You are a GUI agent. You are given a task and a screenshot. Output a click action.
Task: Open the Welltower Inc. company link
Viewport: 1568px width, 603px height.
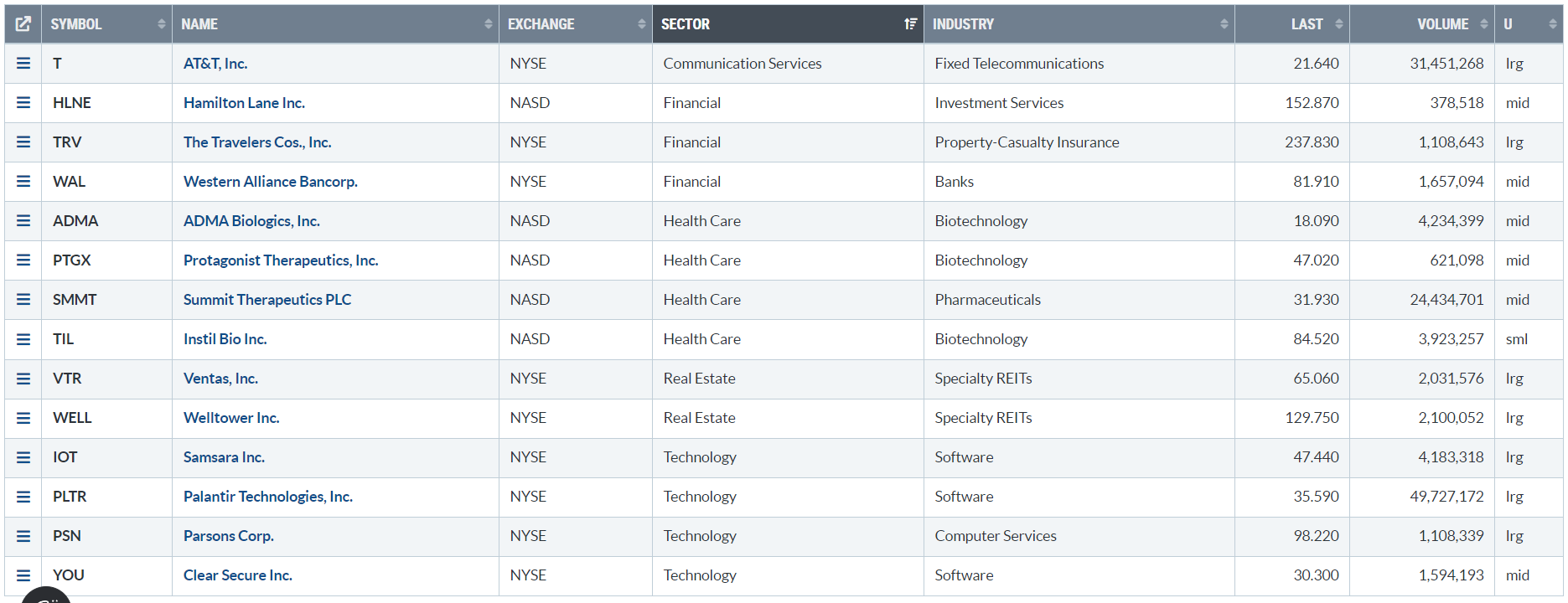pyautogui.click(x=231, y=418)
